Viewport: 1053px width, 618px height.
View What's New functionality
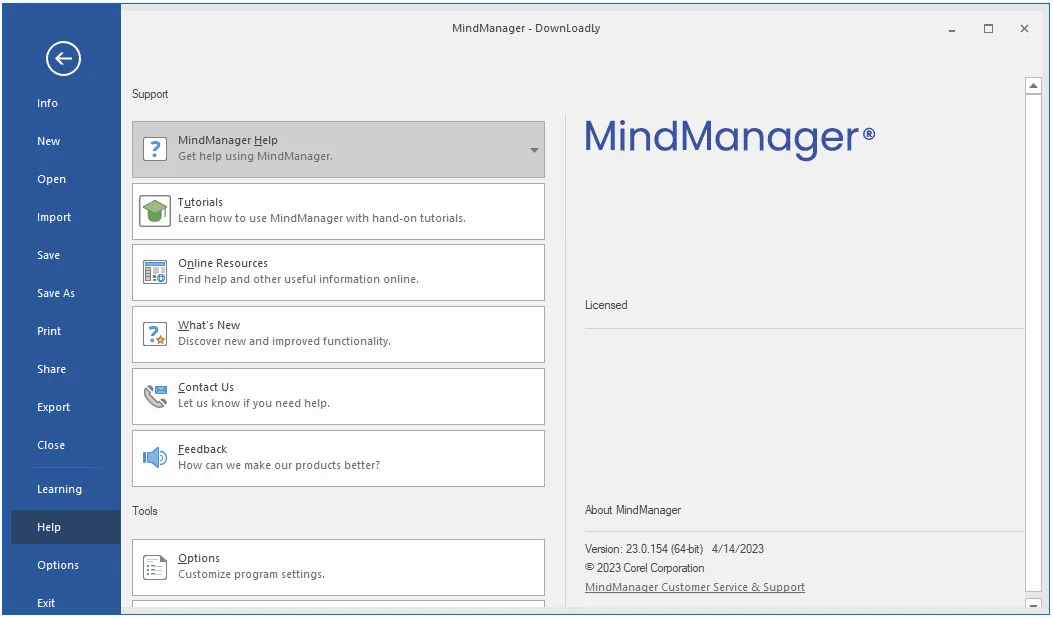[x=338, y=334]
